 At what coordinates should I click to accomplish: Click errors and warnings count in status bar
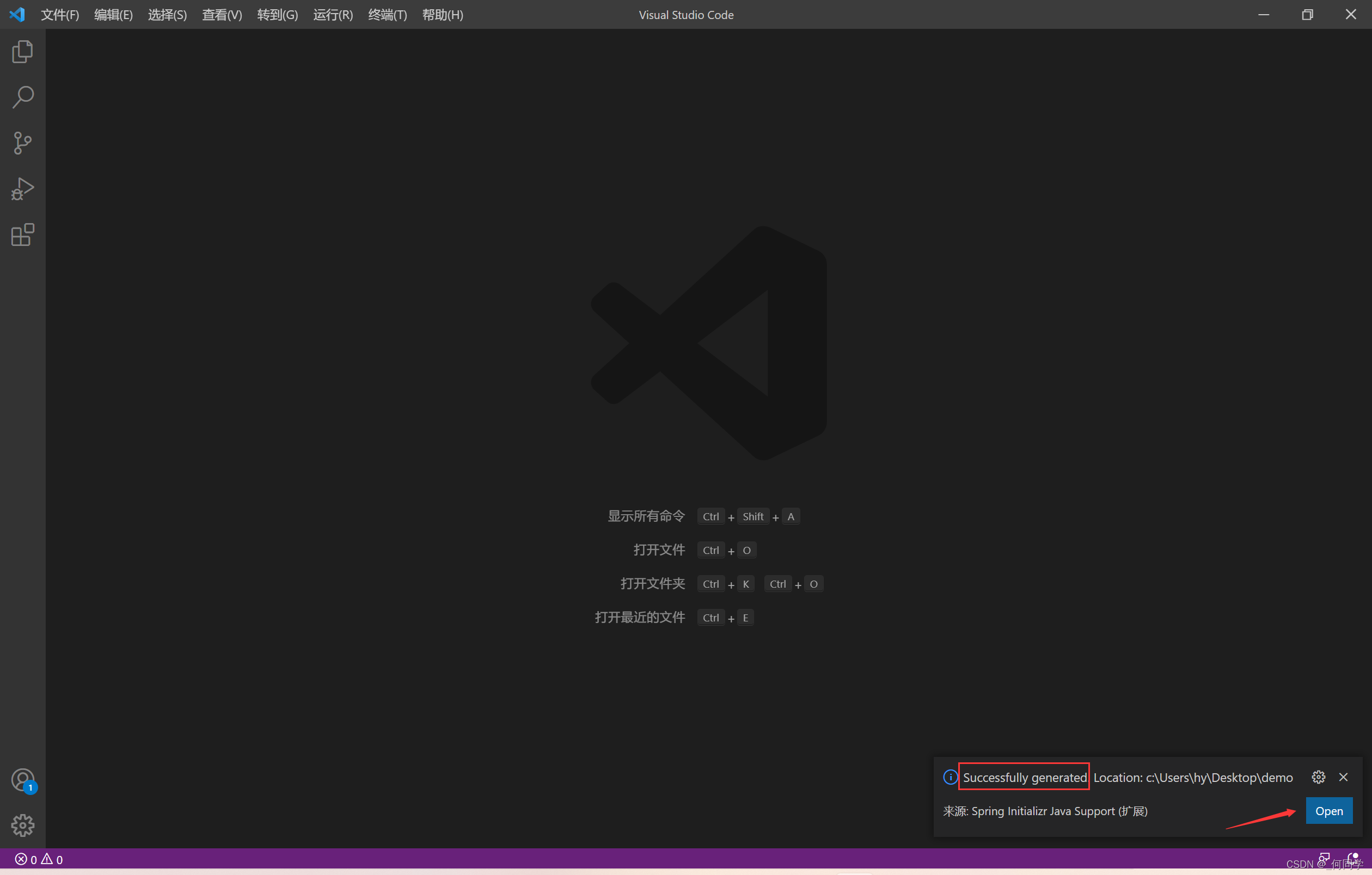39,860
